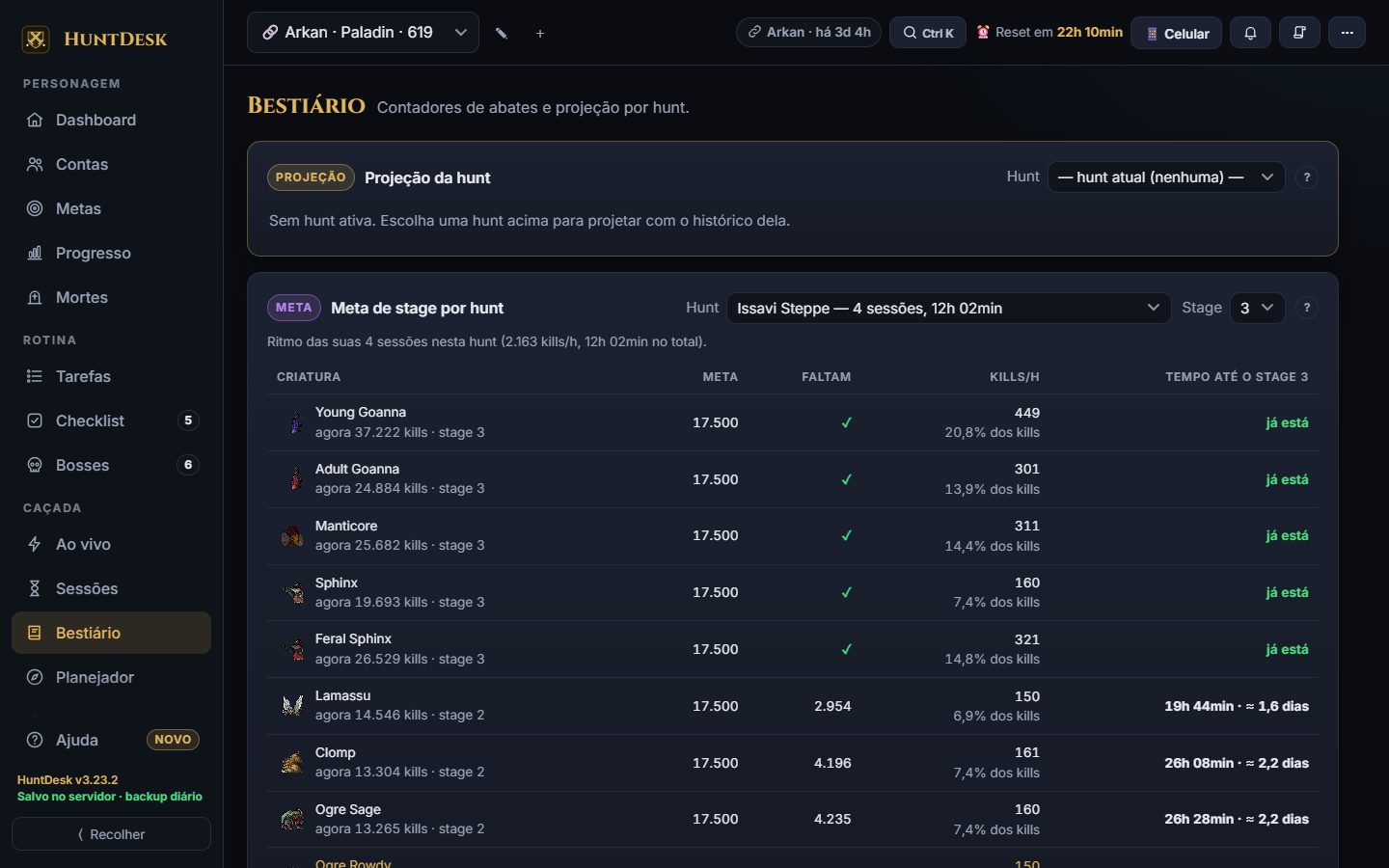Click the Arkan há 3d 4h sync link
The image size is (1389, 868).
point(808,32)
